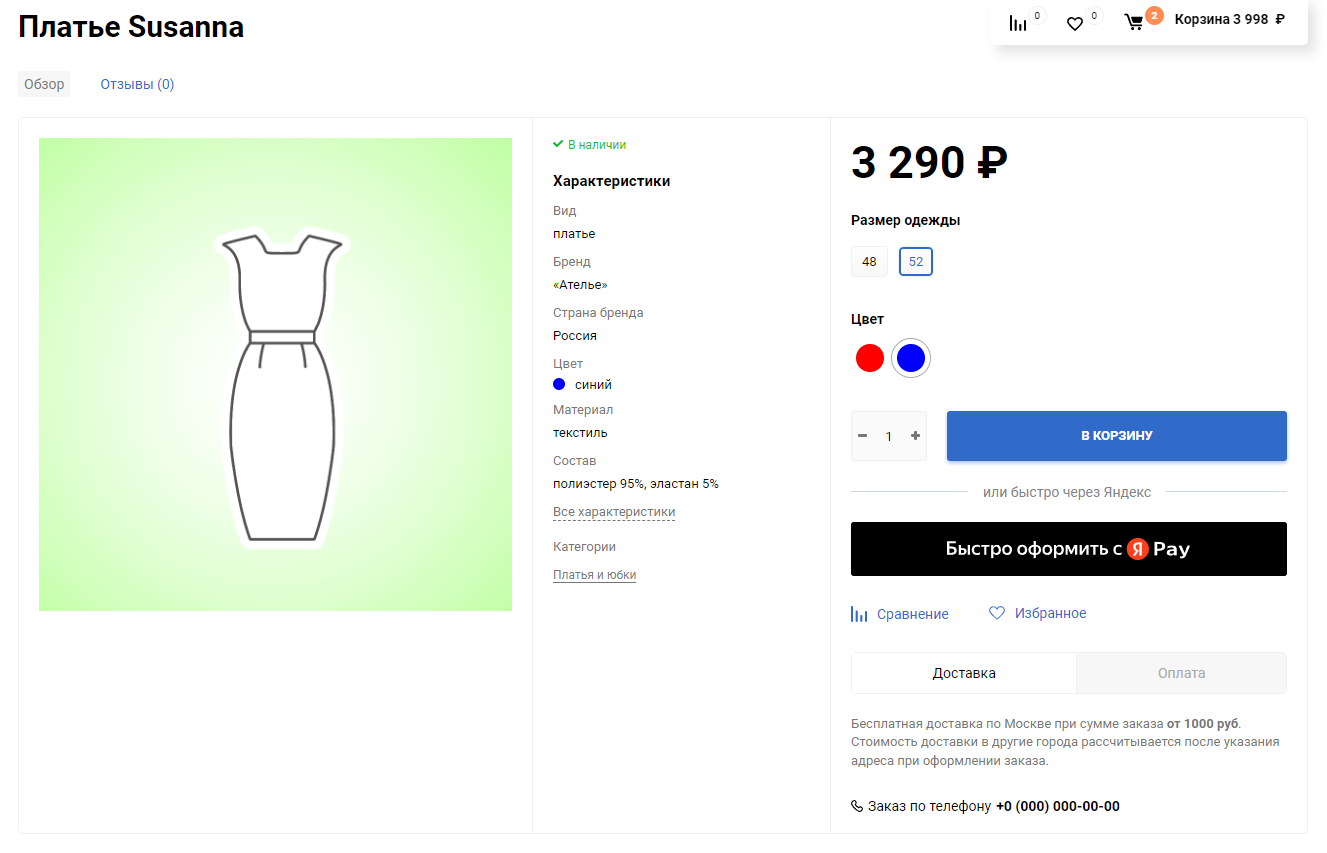Add dress to favorites via heart icon
The height and width of the screenshot is (853, 1327).
[997, 613]
